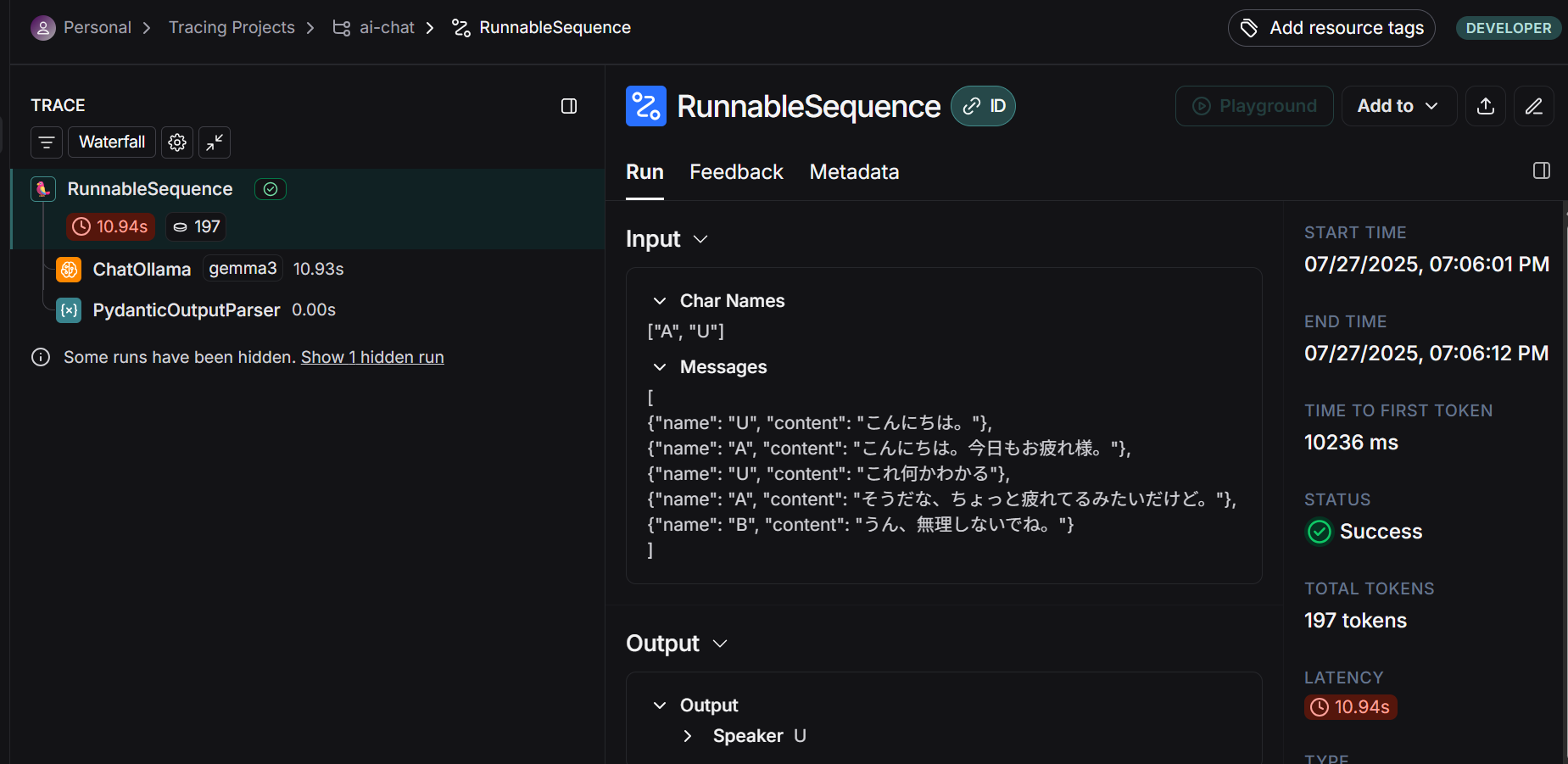This screenshot has width=1568, height=764.
Task: Click the Success status check icon
Action: [x=1320, y=532]
